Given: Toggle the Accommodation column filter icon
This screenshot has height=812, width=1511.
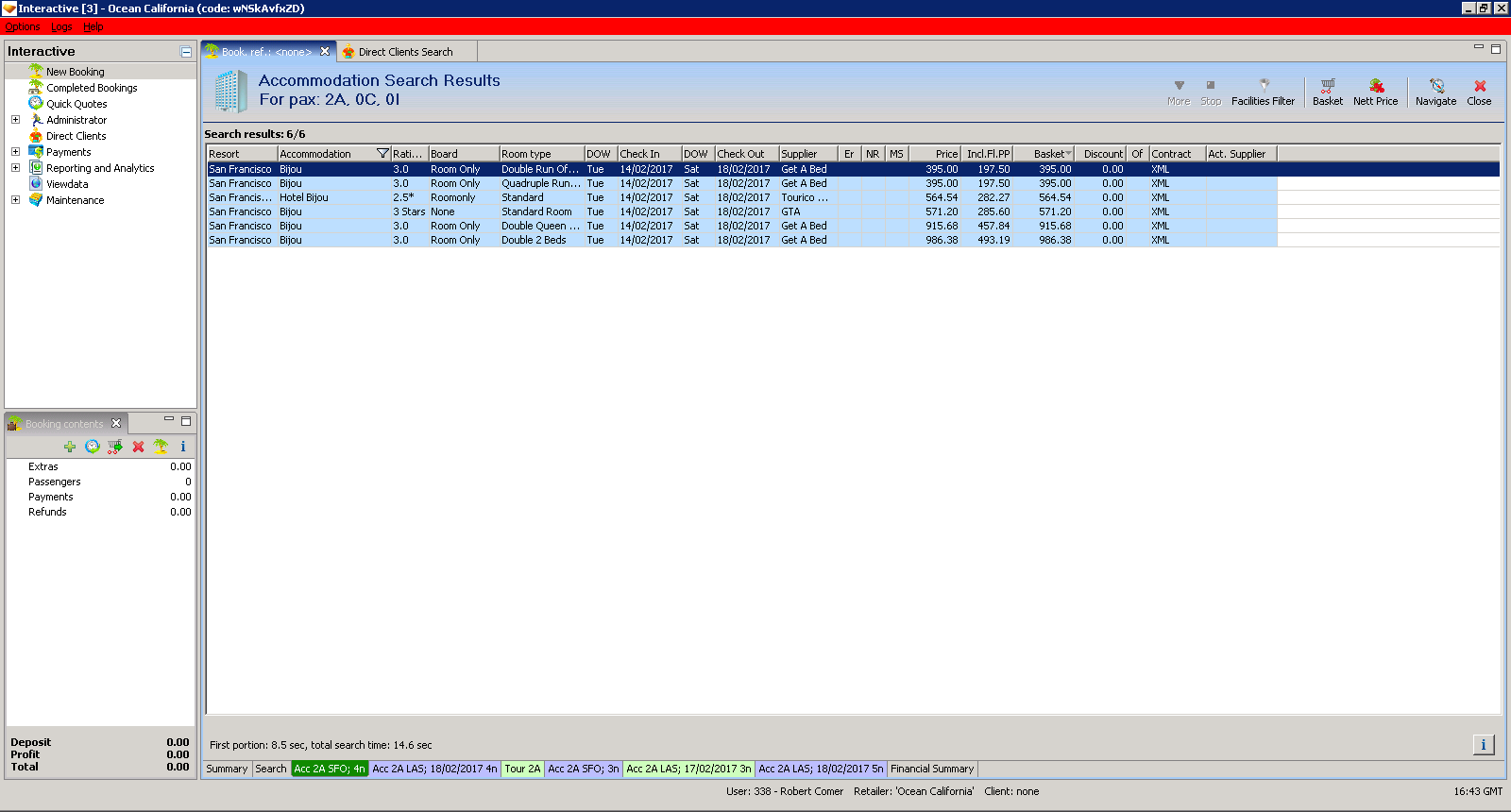Looking at the screenshot, I should click(x=382, y=154).
